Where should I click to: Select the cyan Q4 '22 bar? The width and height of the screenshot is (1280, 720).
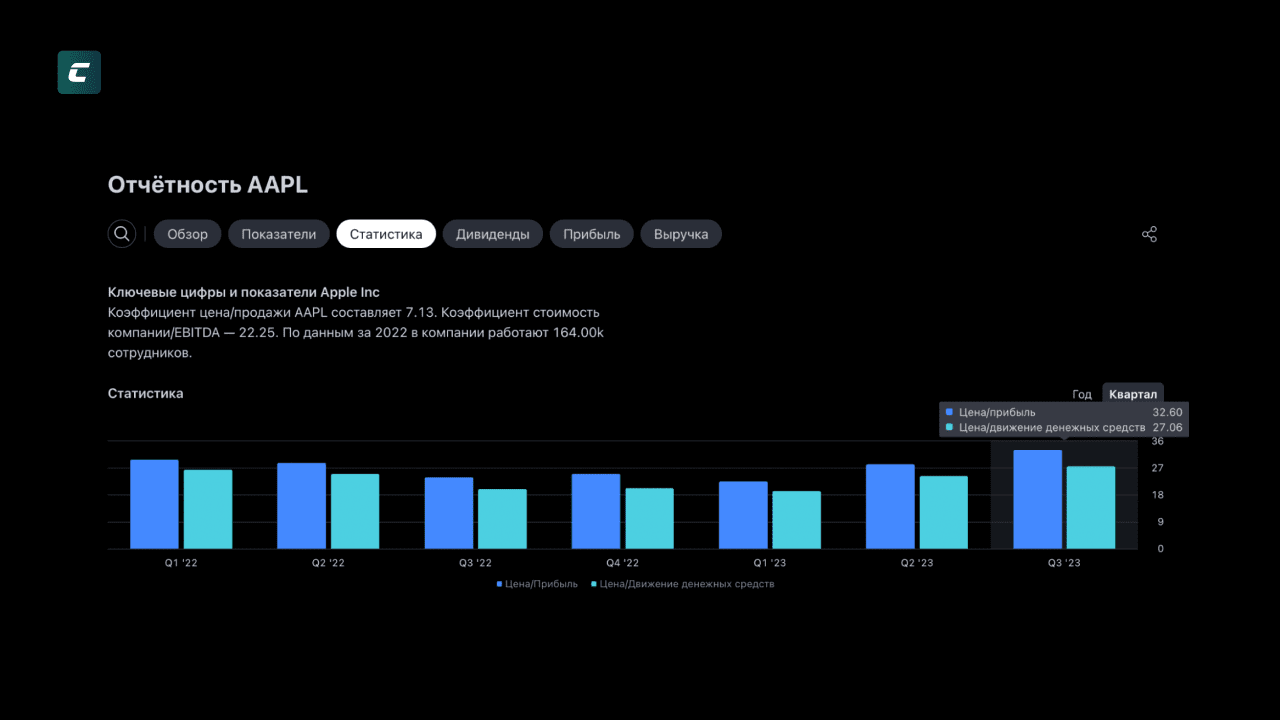pos(650,518)
